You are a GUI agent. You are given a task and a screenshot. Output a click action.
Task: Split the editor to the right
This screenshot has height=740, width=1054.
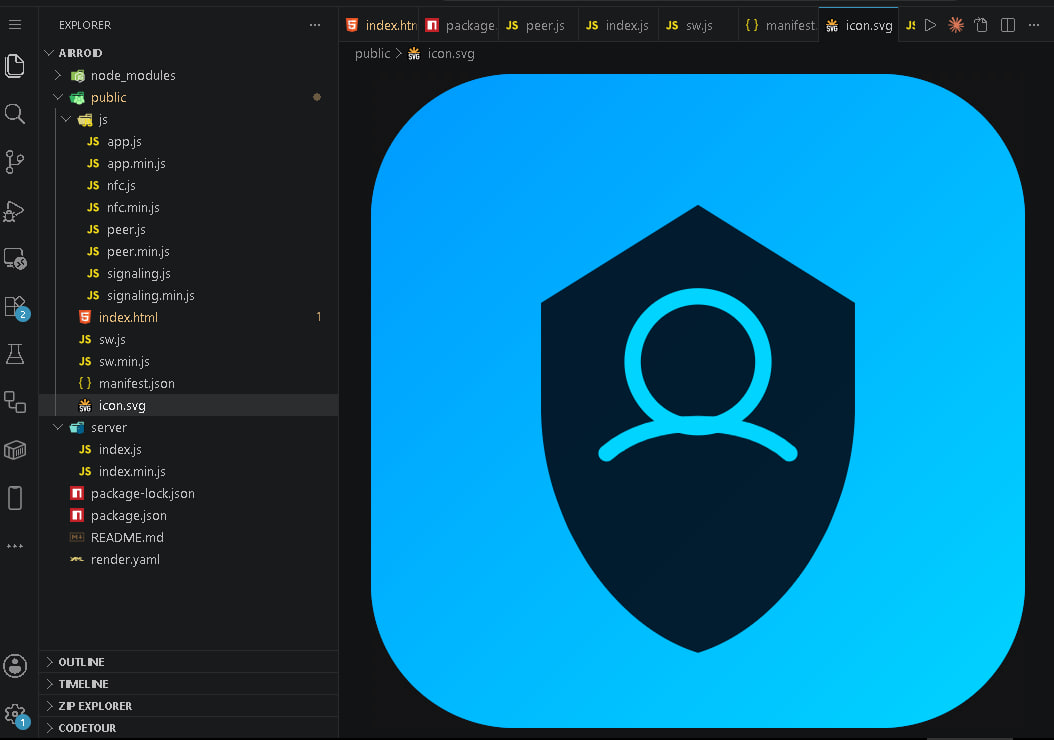1008,26
